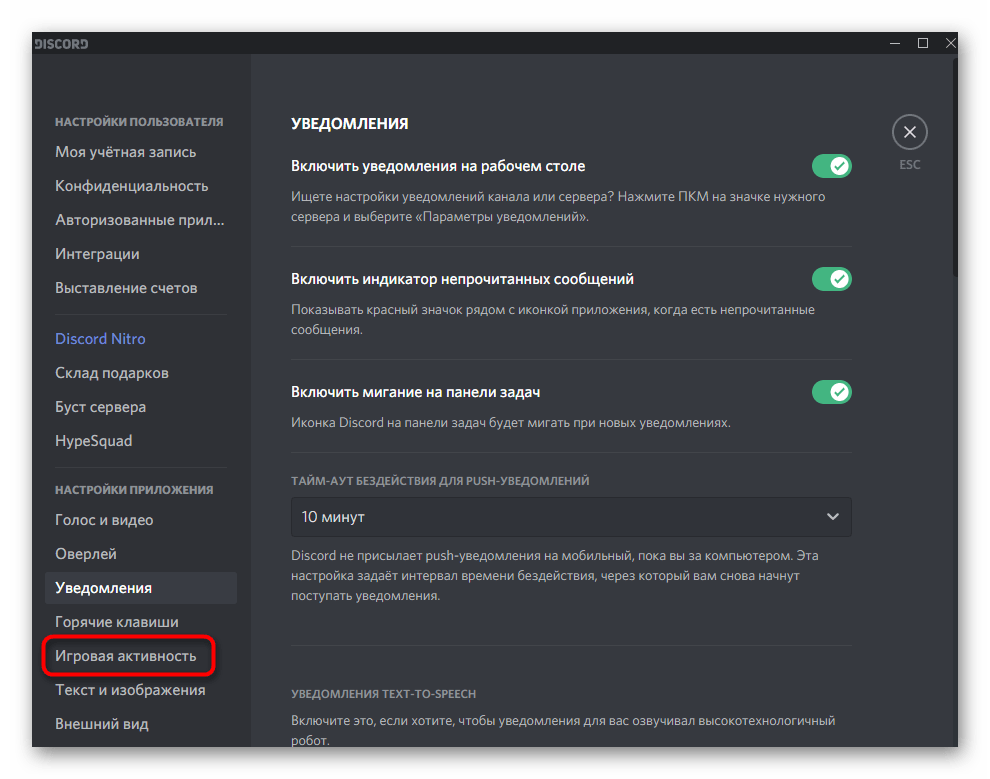Open Игровая активность settings
Image resolution: width=990 pixels, height=779 pixels.
(x=126, y=656)
